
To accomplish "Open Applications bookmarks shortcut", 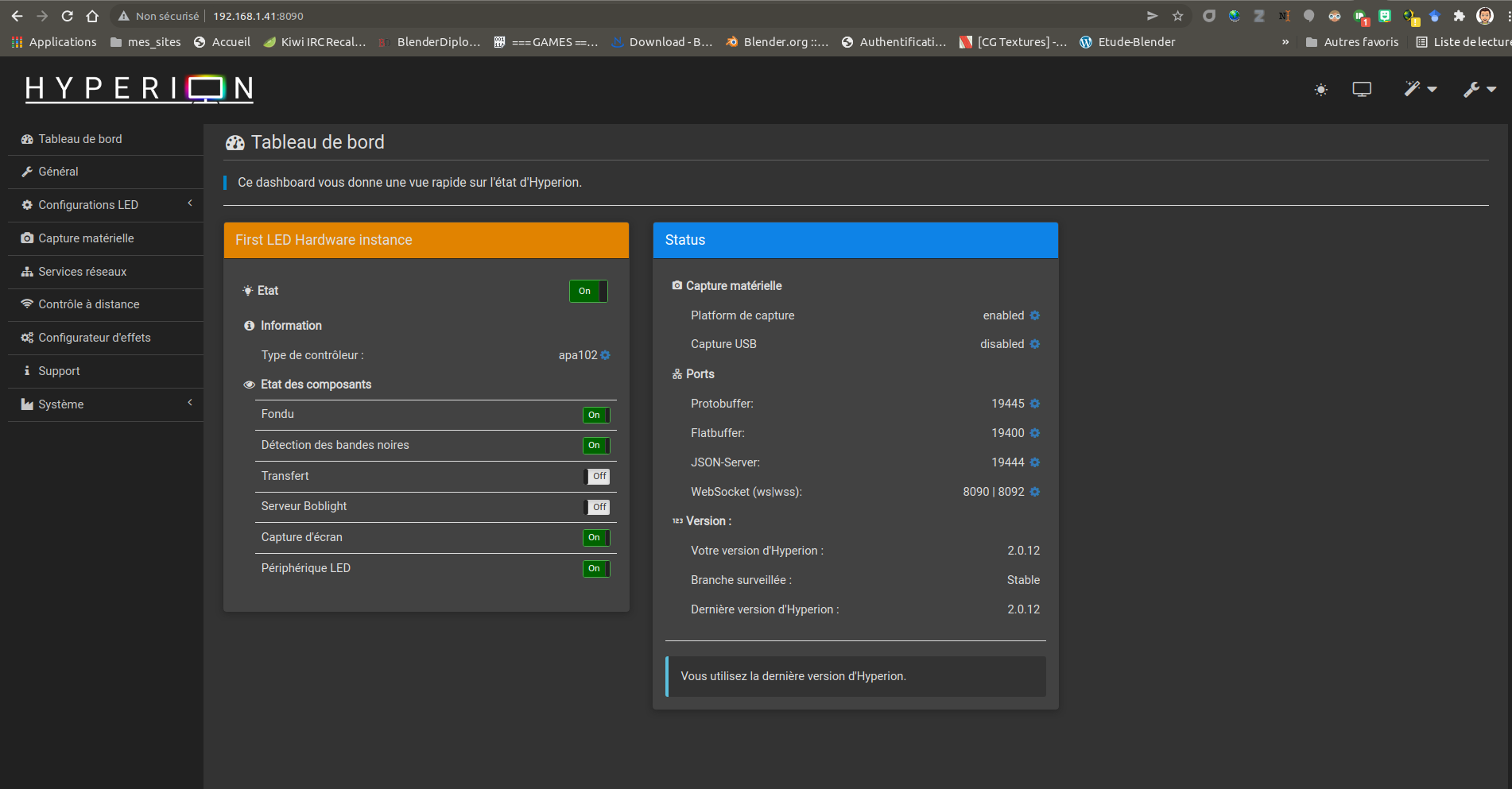I will click(x=54, y=42).
